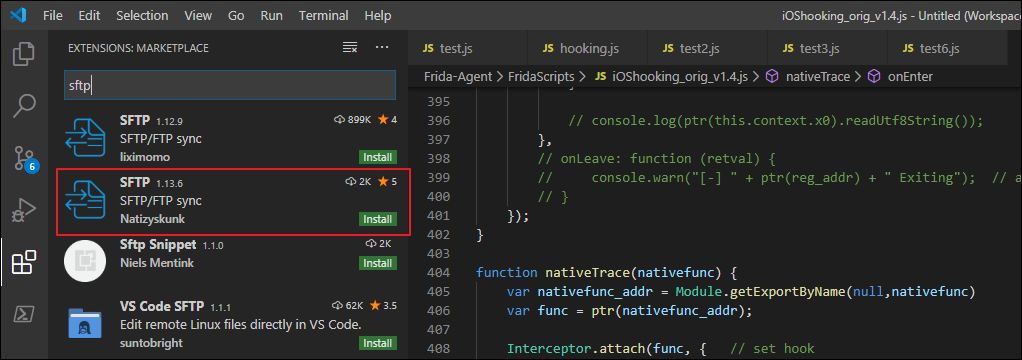Image resolution: width=1022 pixels, height=360 pixels.
Task: Select VS Code SFTP extension title
Action: [x=162, y=307]
